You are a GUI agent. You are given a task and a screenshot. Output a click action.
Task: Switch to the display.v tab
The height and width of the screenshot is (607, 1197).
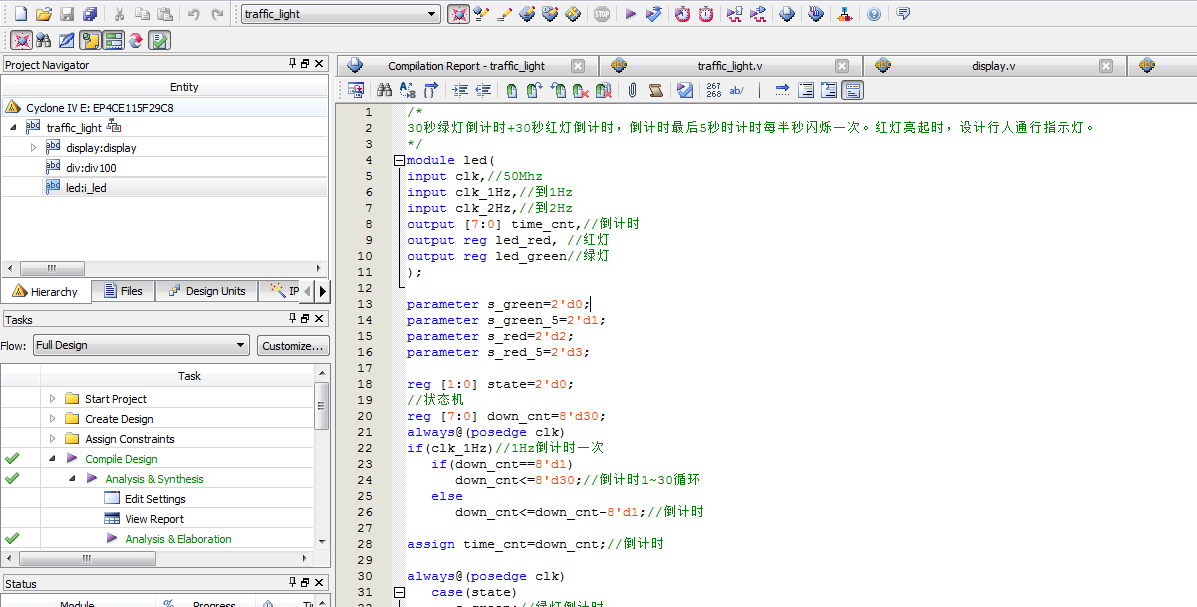993,66
